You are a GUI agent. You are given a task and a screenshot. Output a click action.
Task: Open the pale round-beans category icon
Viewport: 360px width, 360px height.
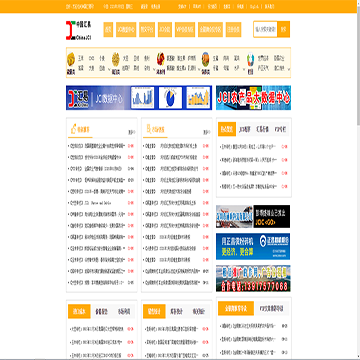click(116, 60)
